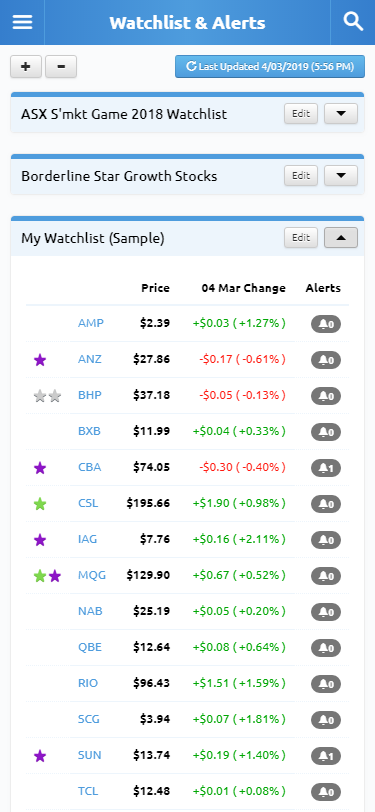The width and height of the screenshot is (375, 812).
Task: Click the stars beside MQG
Action: 47,575
